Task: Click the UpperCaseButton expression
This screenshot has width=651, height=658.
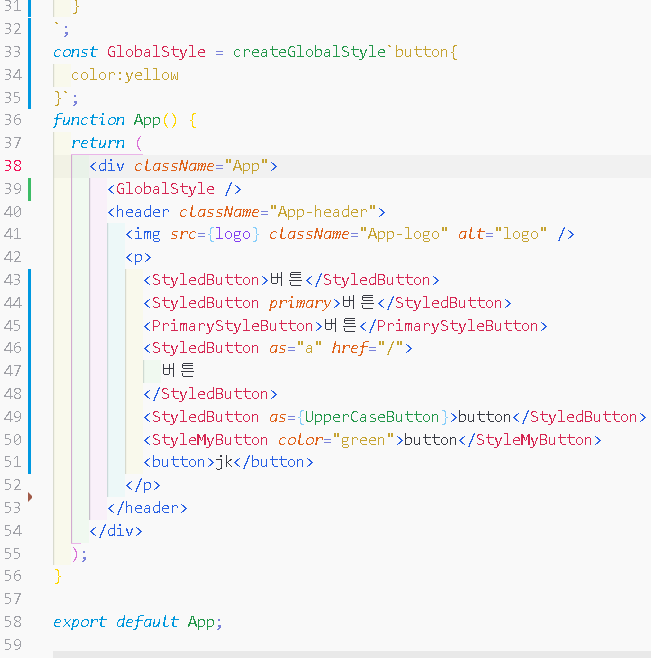Action: click(372, 417)
